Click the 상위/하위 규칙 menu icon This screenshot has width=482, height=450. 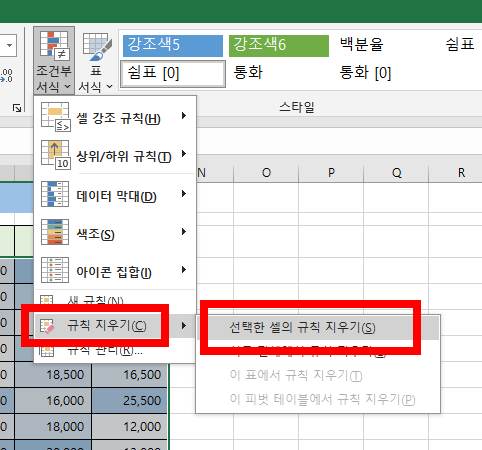point(55,155)
